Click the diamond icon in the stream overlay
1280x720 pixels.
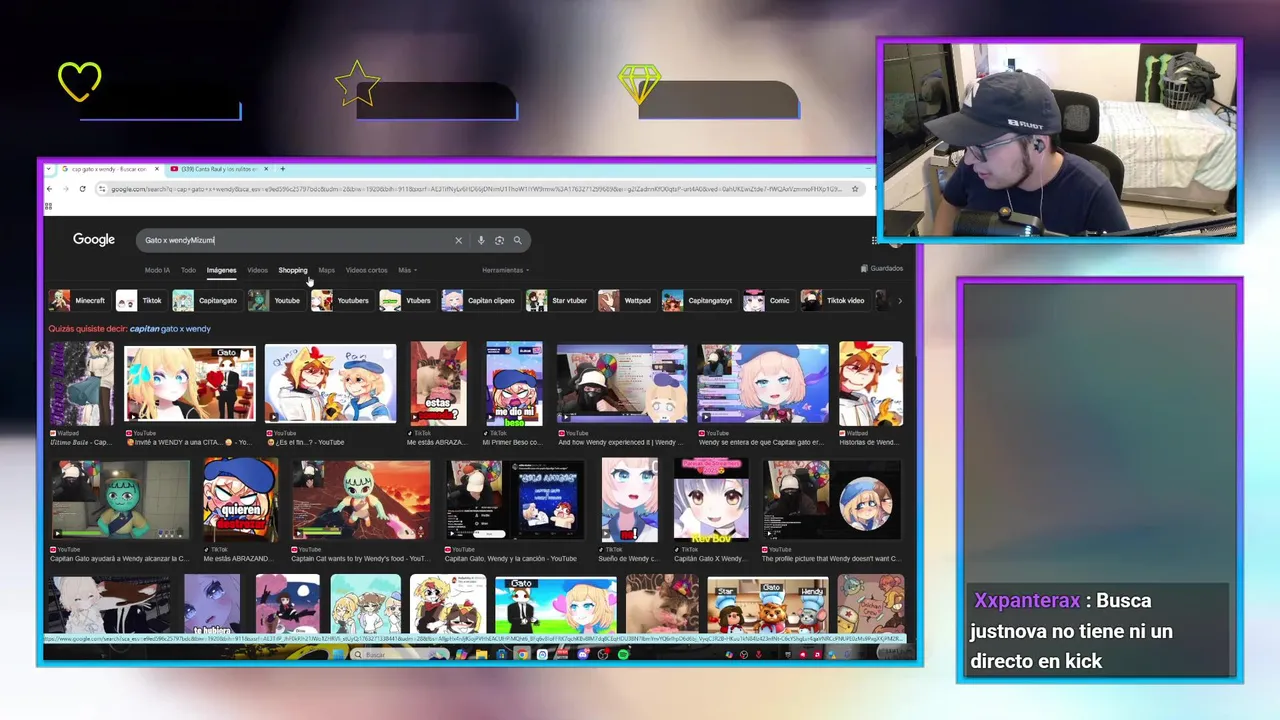click(x=639, y=84)
